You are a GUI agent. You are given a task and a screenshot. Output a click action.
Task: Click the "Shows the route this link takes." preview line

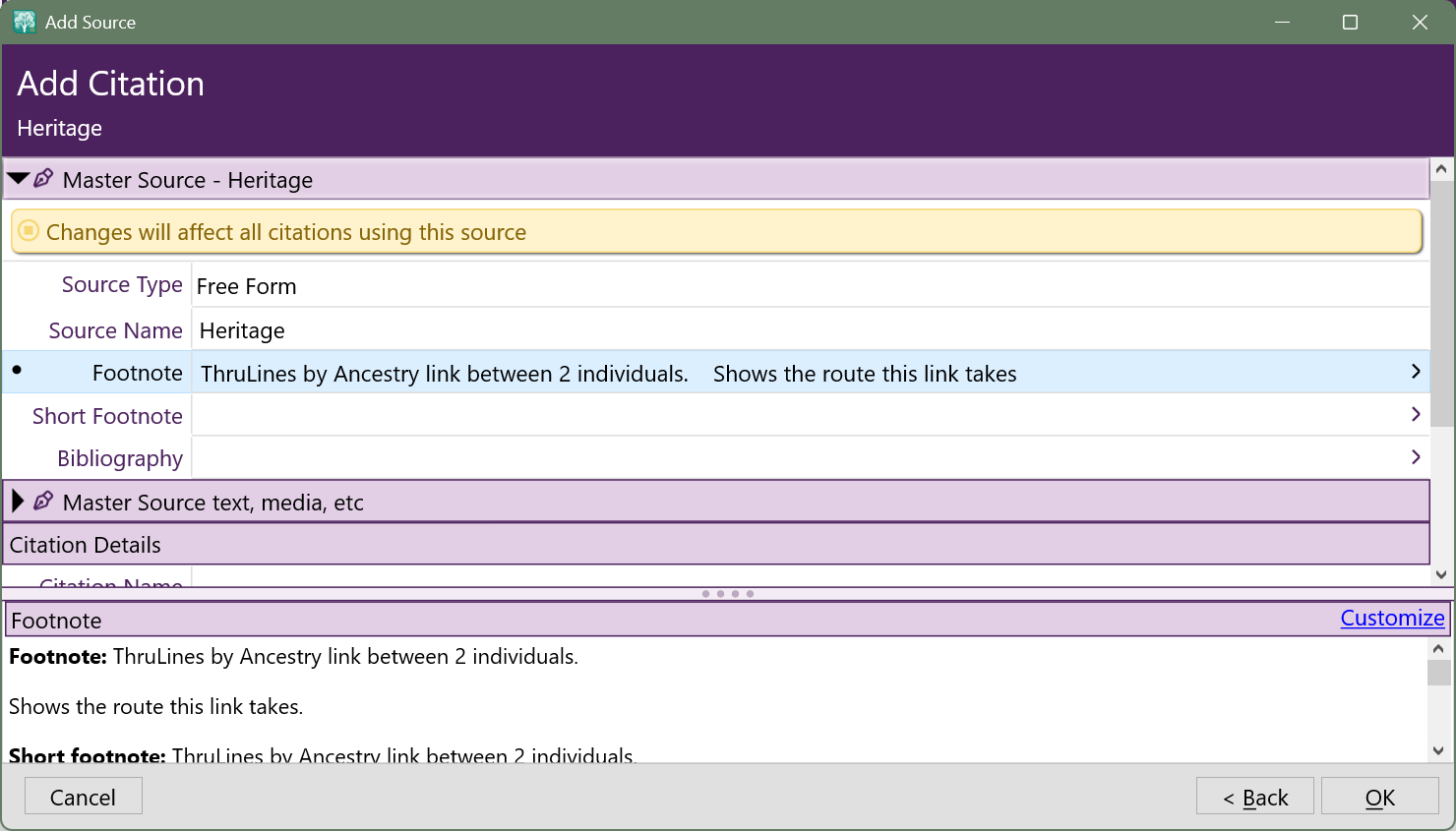[x=156, y=706]
